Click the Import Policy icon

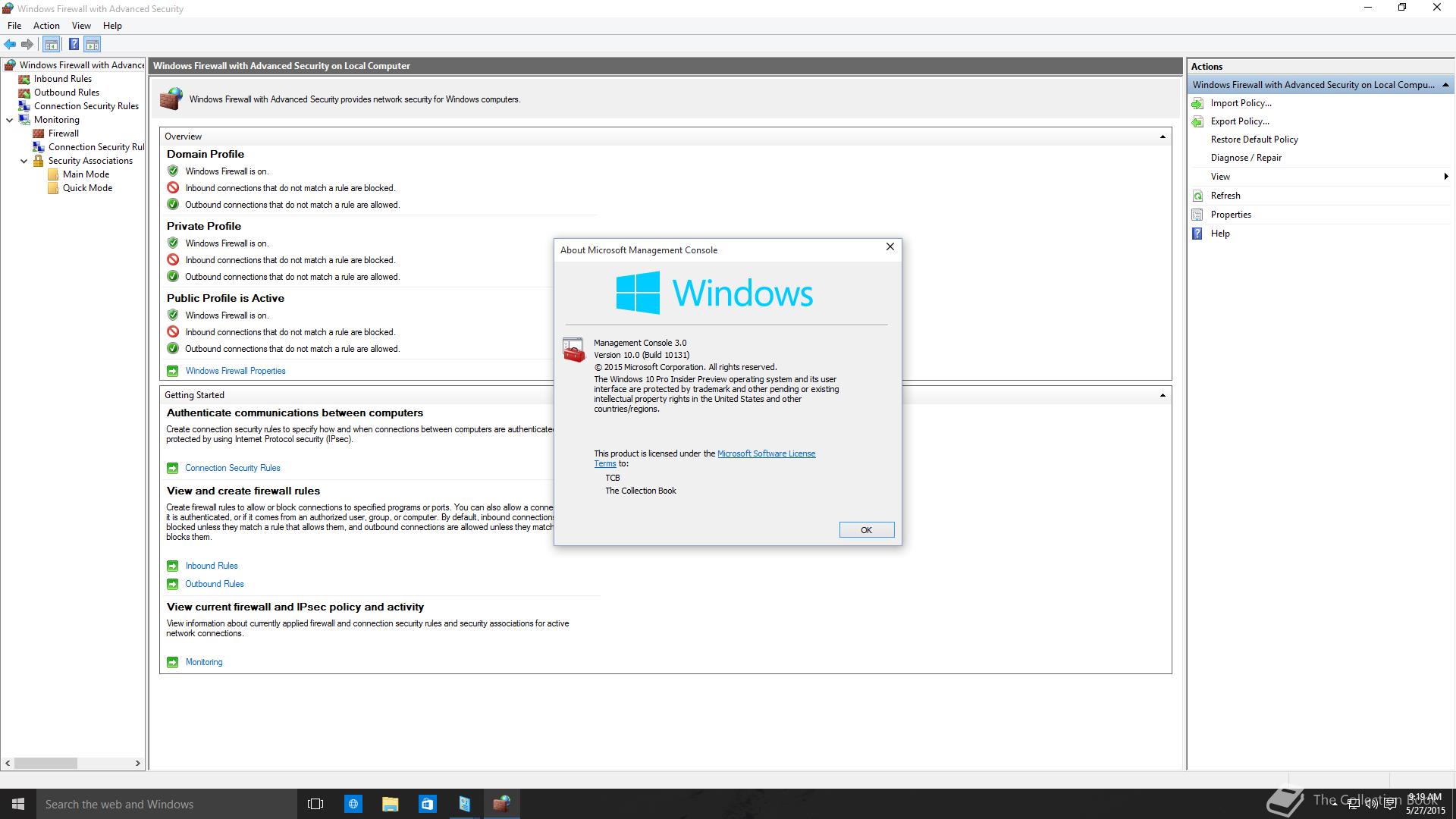pyautogui.click(x=1197, y=103)
